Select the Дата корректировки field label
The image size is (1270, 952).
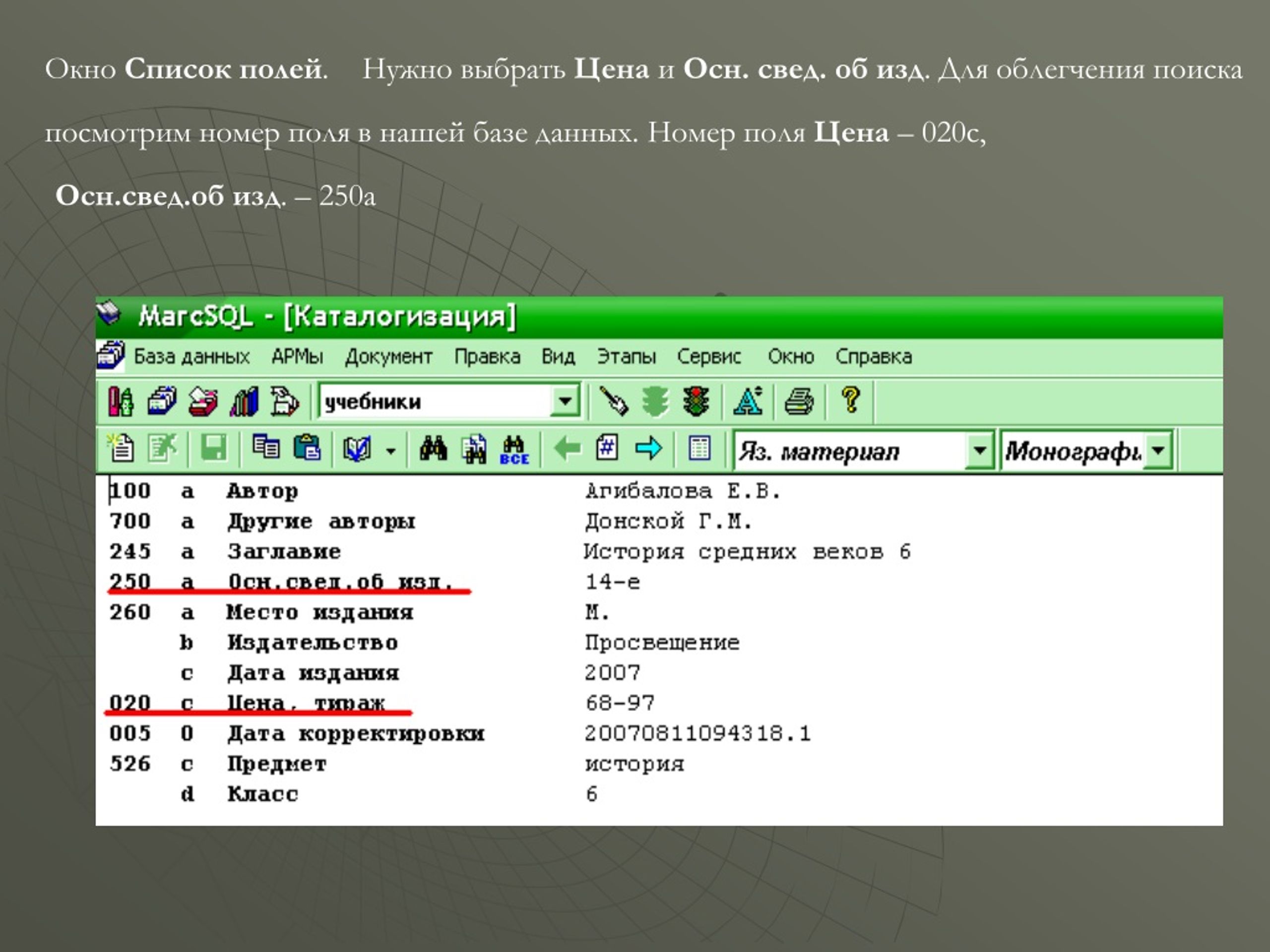(x=356, y=733)
